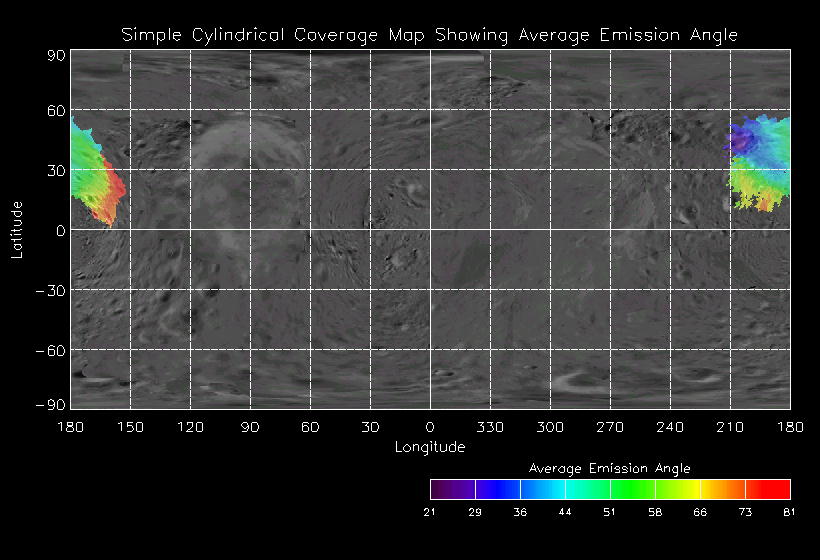Image resolution: width=820 pixels, height=560 pixels.
Task: Select the red end of the colorbar
Action: coord(775,489)
